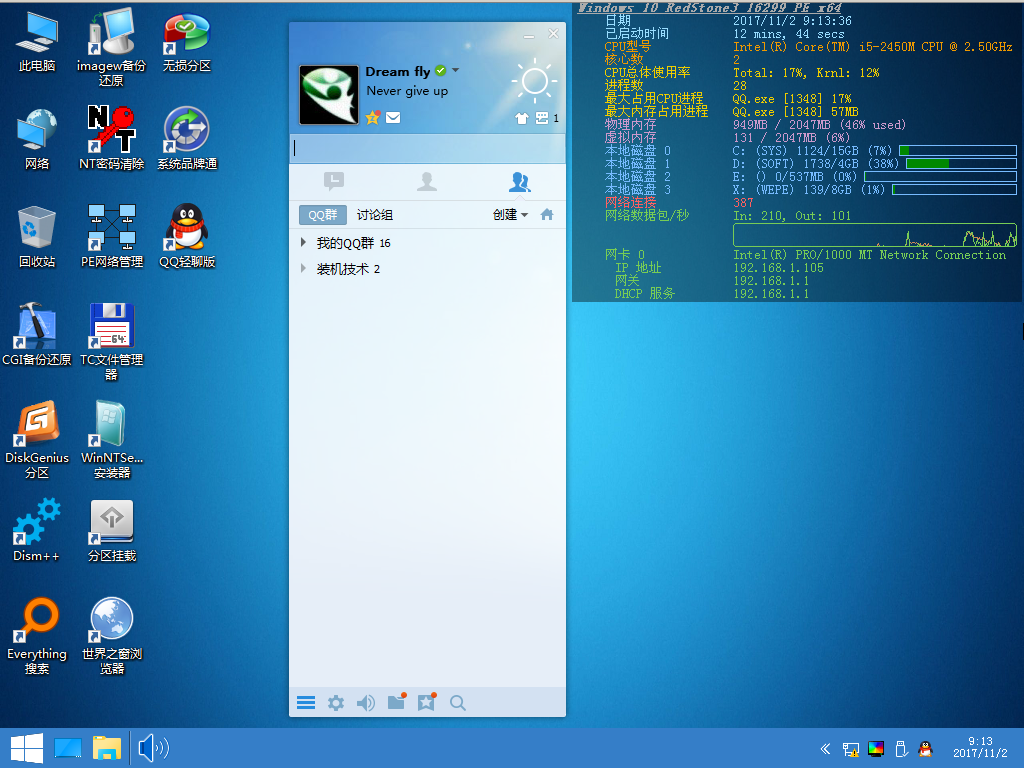Open the mail envelope icon under the profile
1024x768 pixels.
pyautogui.click(x=393, y=118)
